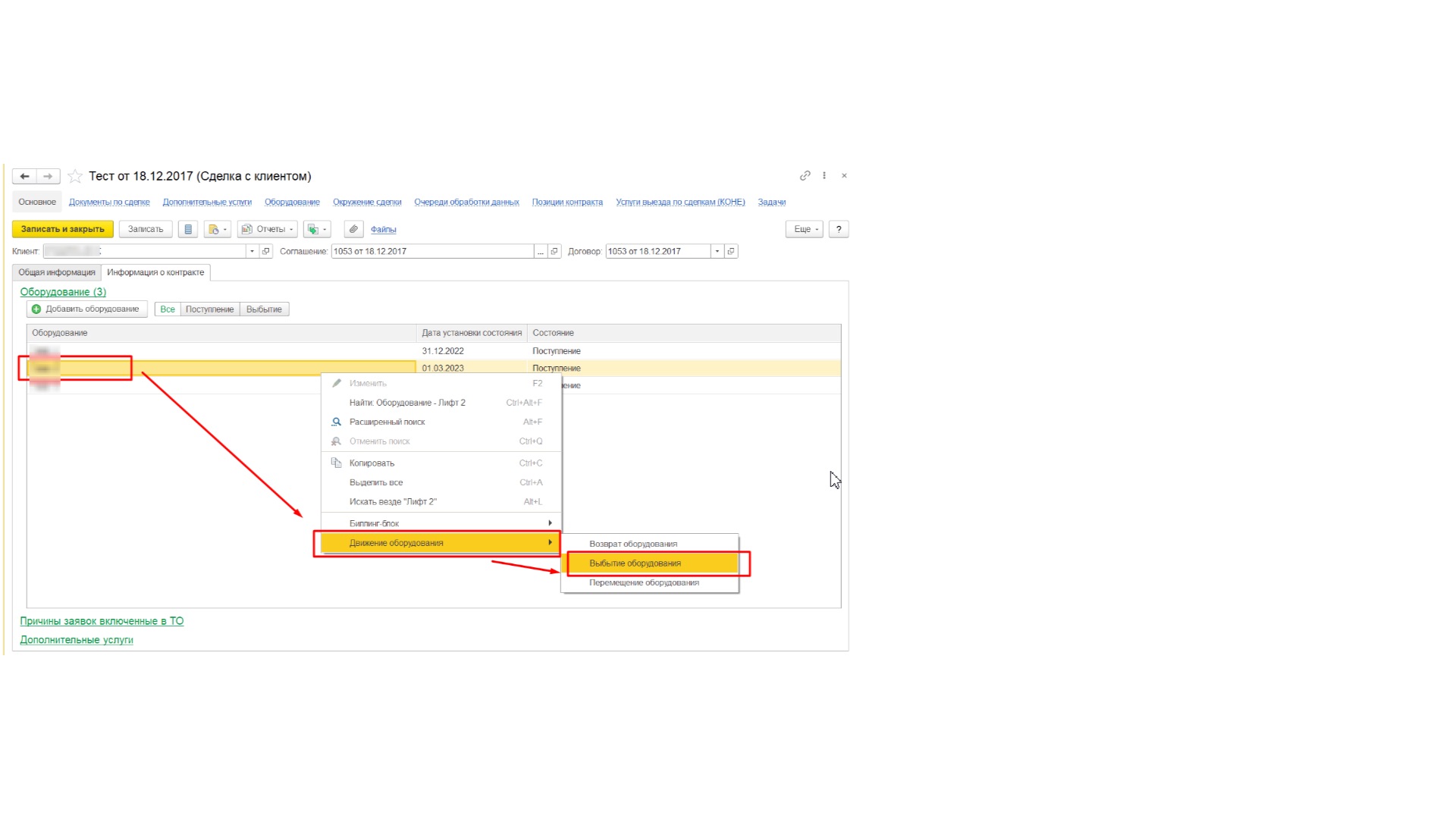The height and width of the screenshot is (819, 1456).
Task: Add deal to favorites with star
Action: 75,177
